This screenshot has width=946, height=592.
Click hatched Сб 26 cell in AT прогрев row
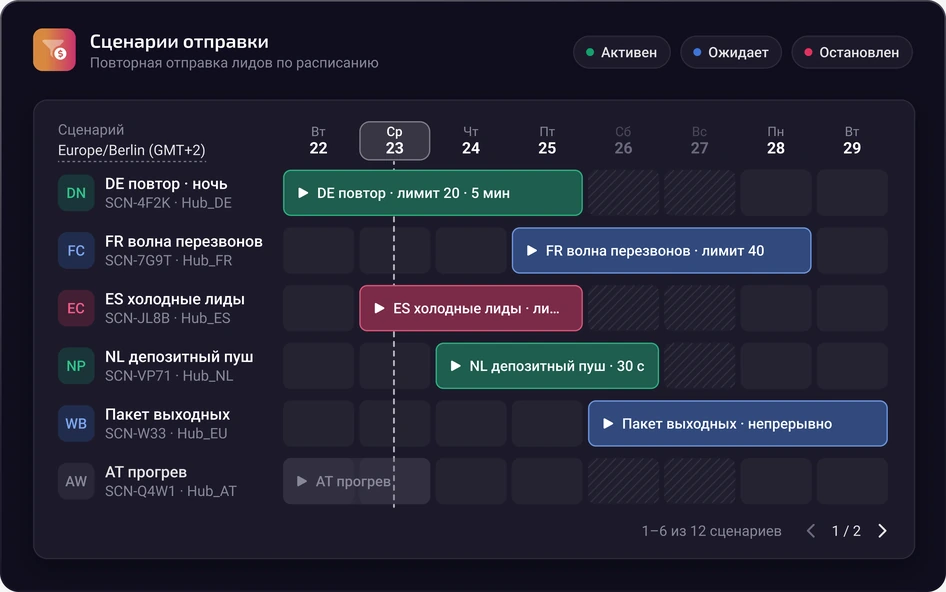(x=623, y=481)
